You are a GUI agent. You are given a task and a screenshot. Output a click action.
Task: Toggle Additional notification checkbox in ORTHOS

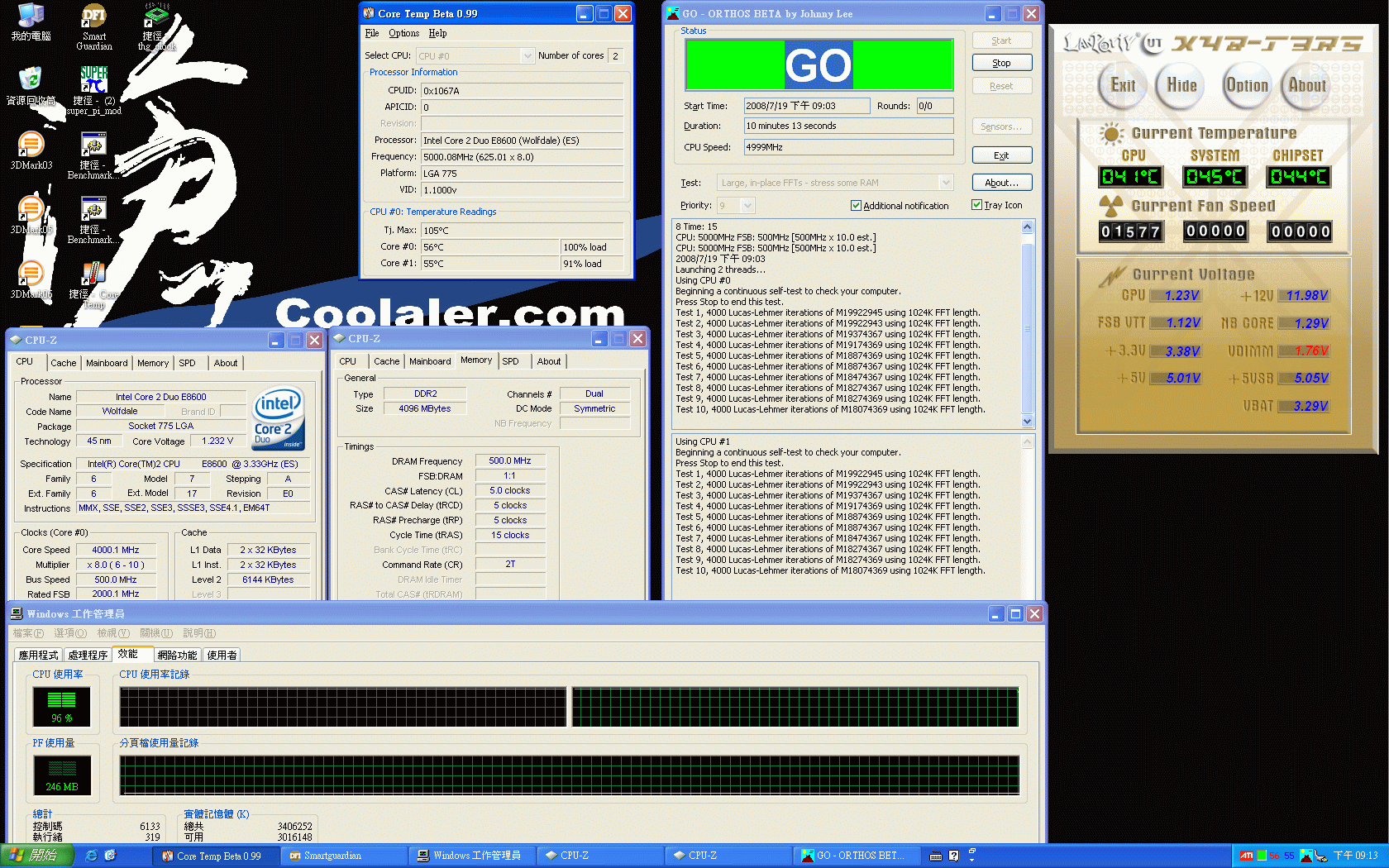[856, 205]
